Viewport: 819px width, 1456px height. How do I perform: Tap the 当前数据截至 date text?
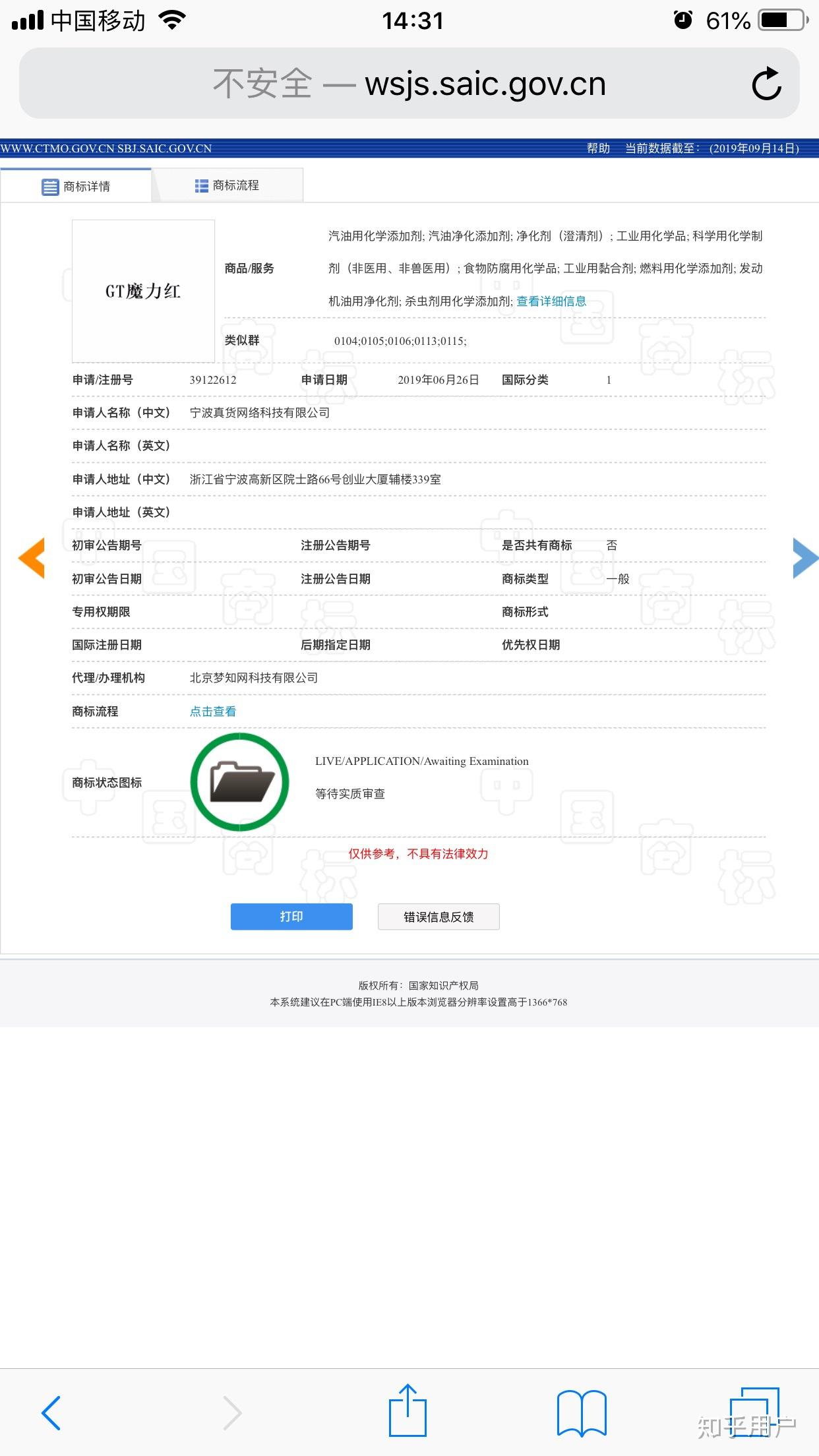712,148
